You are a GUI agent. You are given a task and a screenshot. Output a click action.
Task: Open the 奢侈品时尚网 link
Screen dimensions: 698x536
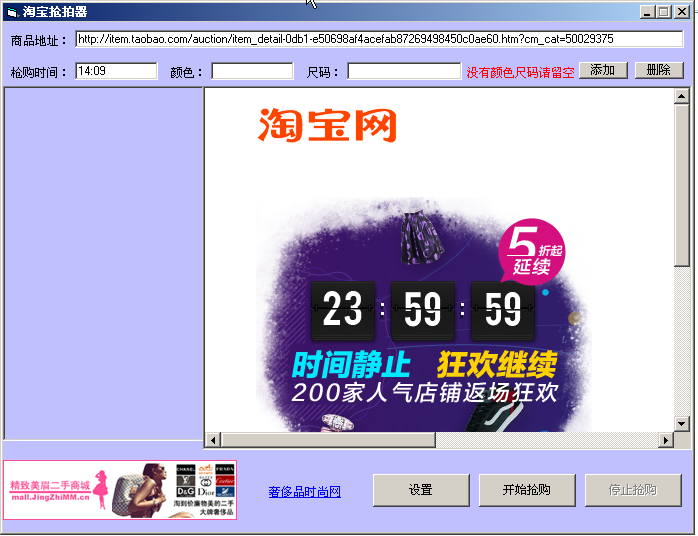(304, 491)
